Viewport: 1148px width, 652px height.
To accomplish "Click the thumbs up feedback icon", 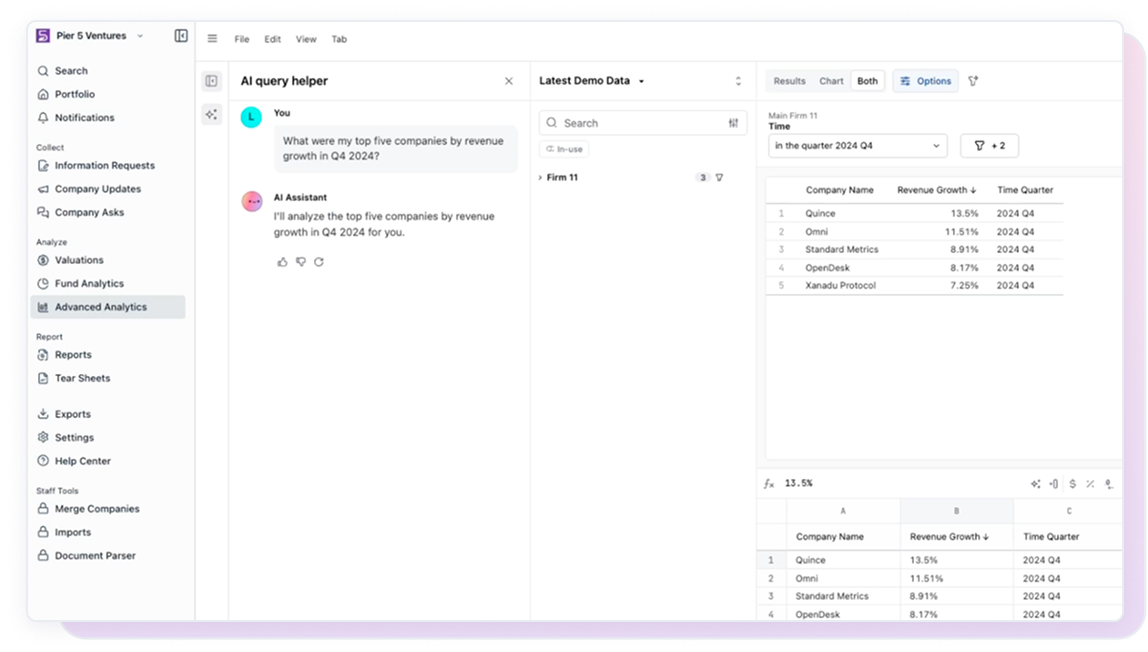I will pyautogui.click(x=282, y=262).
